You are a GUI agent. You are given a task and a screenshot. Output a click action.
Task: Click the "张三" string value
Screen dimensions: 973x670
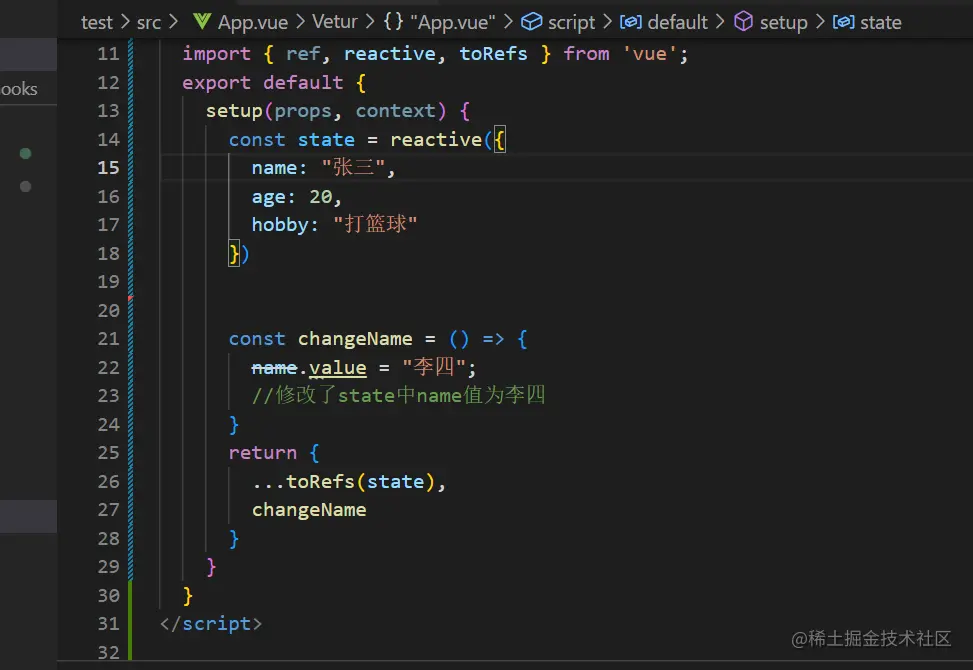click(354, 168)
